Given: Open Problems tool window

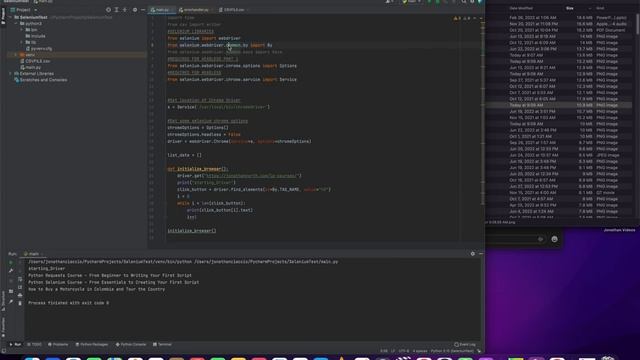Looking at the screenshot, I should (58, 344).
